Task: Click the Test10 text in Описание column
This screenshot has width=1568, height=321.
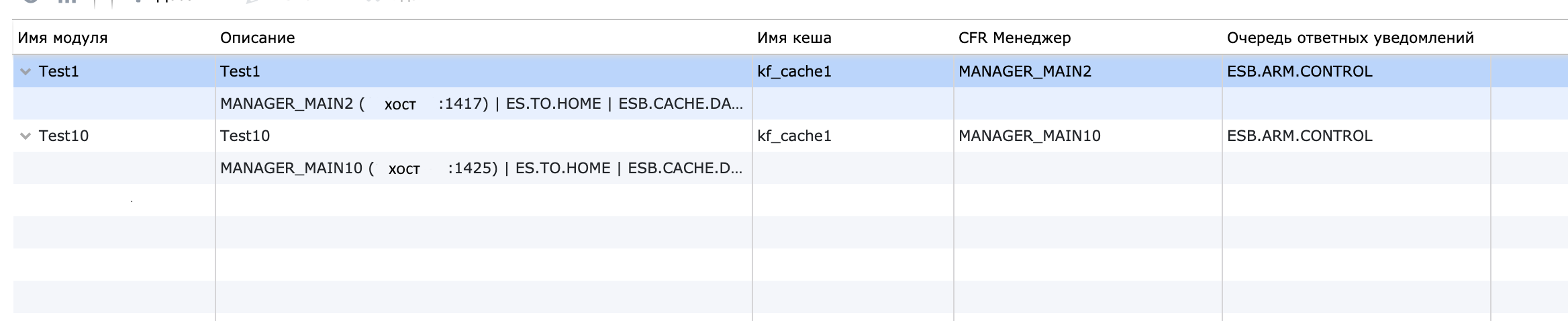Action: (x=245, y=136)
